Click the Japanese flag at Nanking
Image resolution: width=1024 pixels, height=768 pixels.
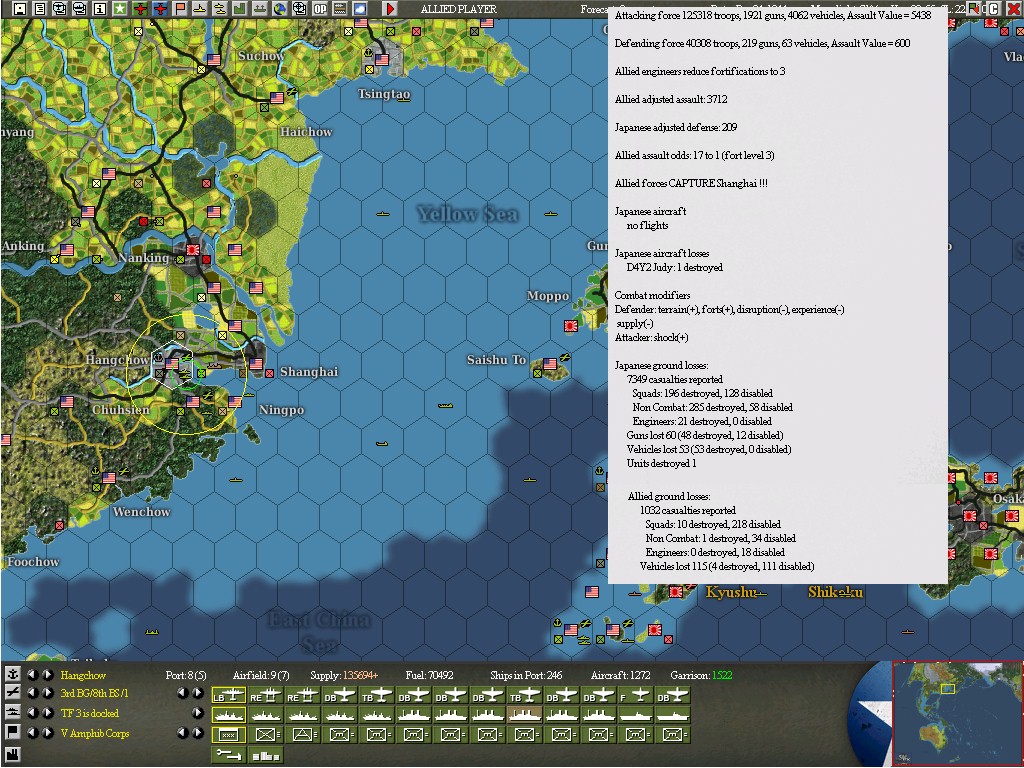[193, 249]
